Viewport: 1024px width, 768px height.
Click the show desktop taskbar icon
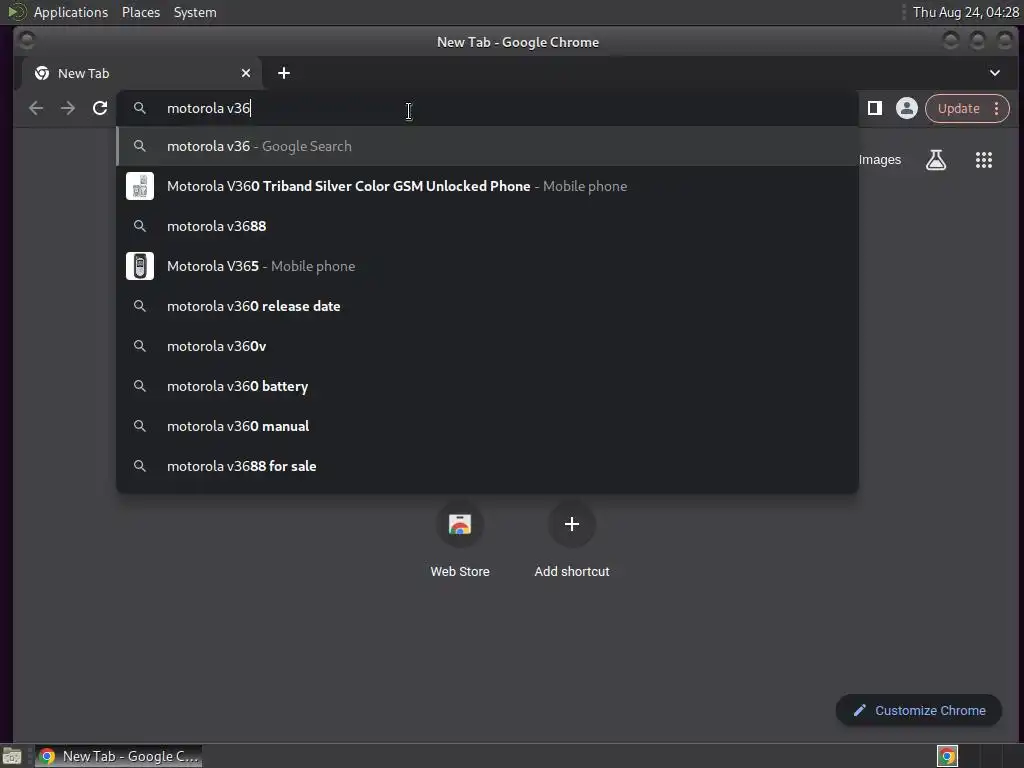coord(12,756)
